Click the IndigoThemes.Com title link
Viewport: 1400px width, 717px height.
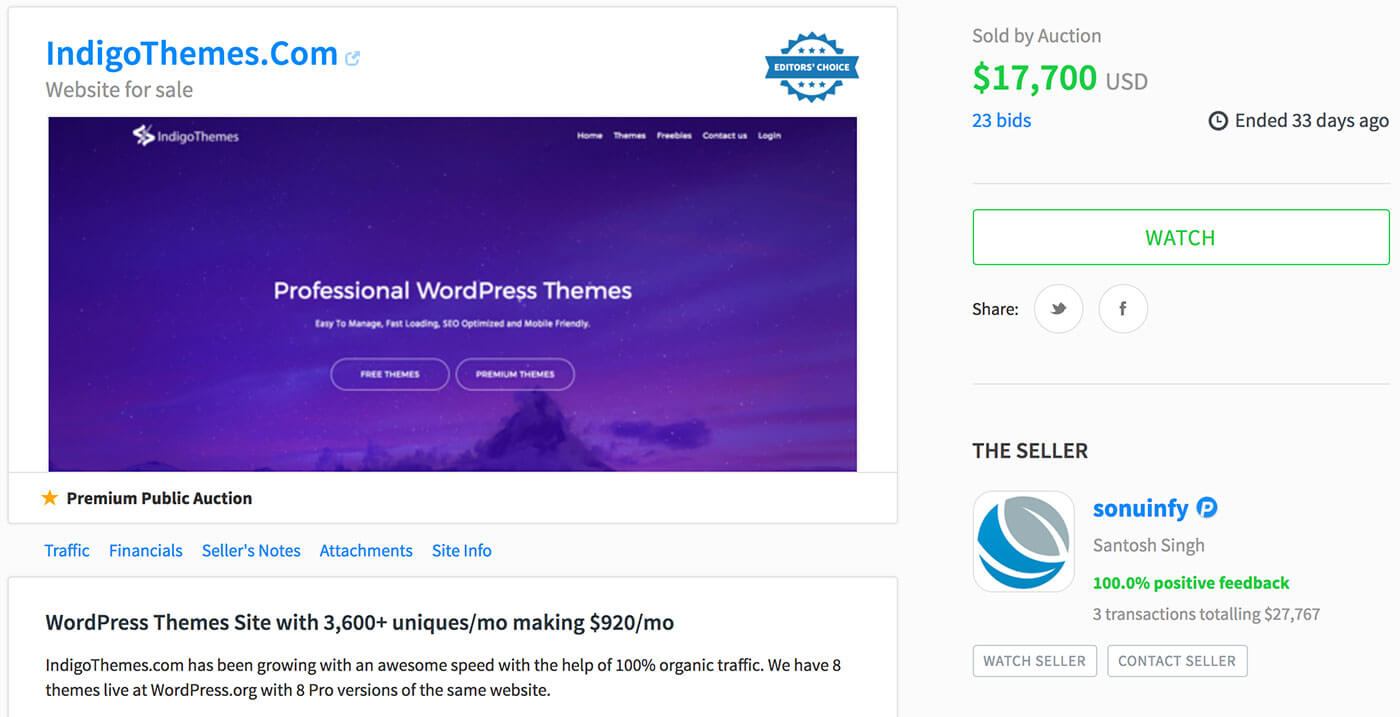[x=192, y=53]
